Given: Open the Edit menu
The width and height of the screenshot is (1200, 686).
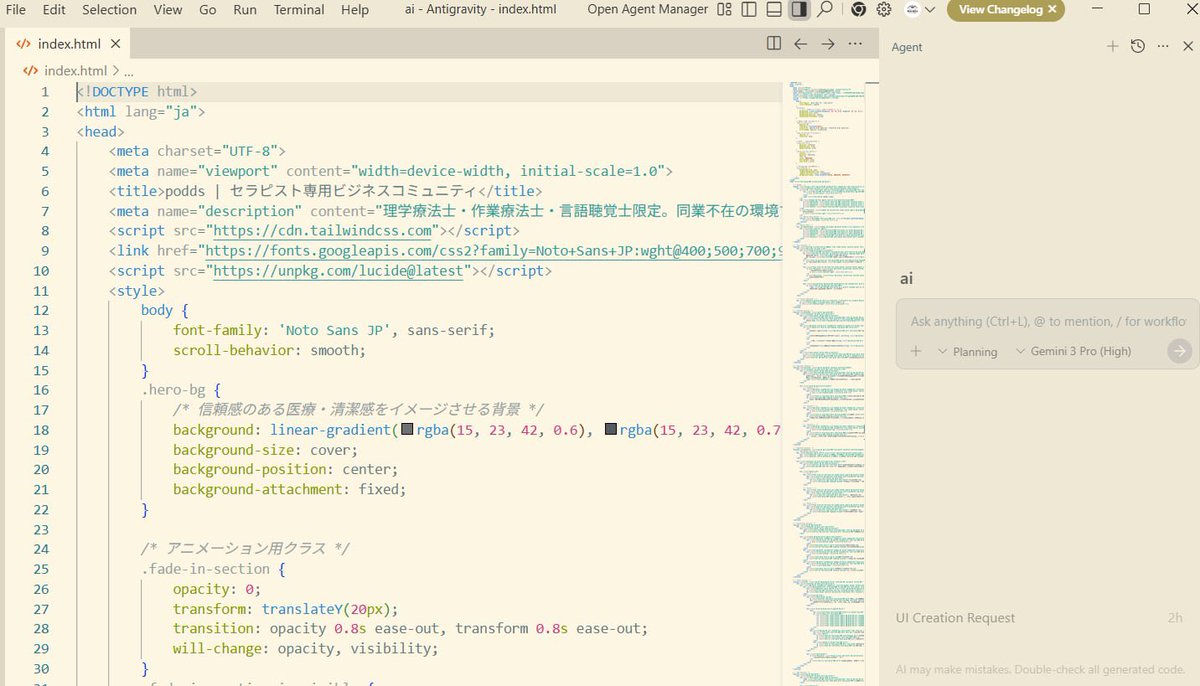Looking at the screenshot, I should point(54,10).
